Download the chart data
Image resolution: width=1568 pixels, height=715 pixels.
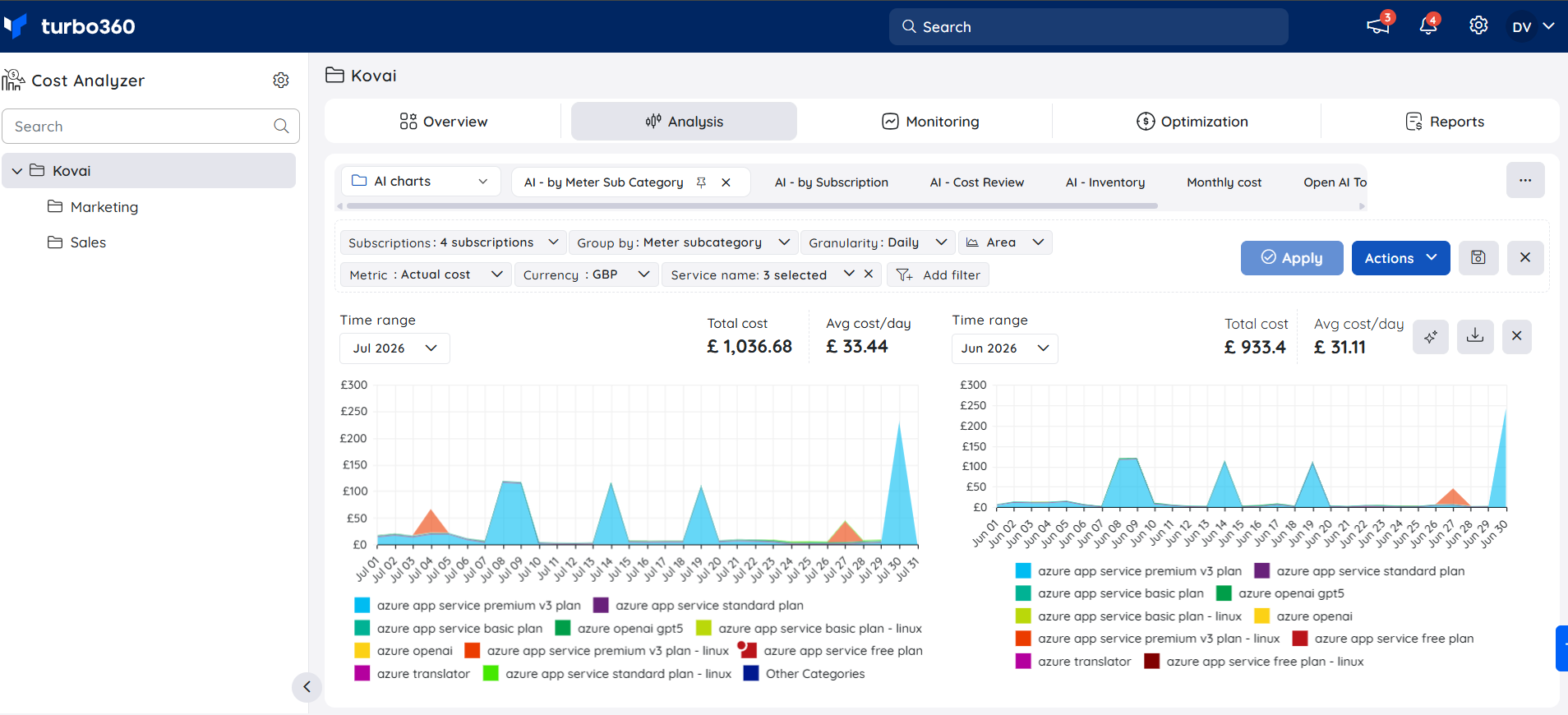tap(1475, 336)
